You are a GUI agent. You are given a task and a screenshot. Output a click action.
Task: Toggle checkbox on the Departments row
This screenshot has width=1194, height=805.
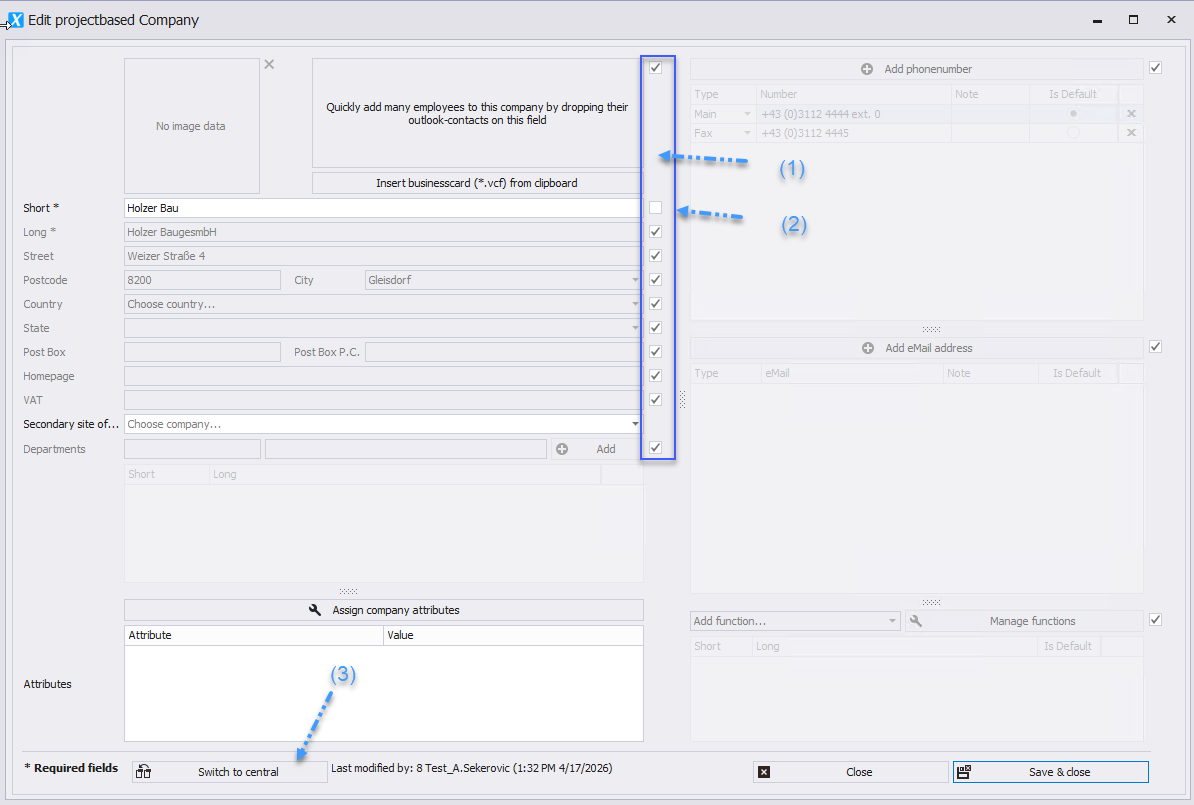point(655,448)
